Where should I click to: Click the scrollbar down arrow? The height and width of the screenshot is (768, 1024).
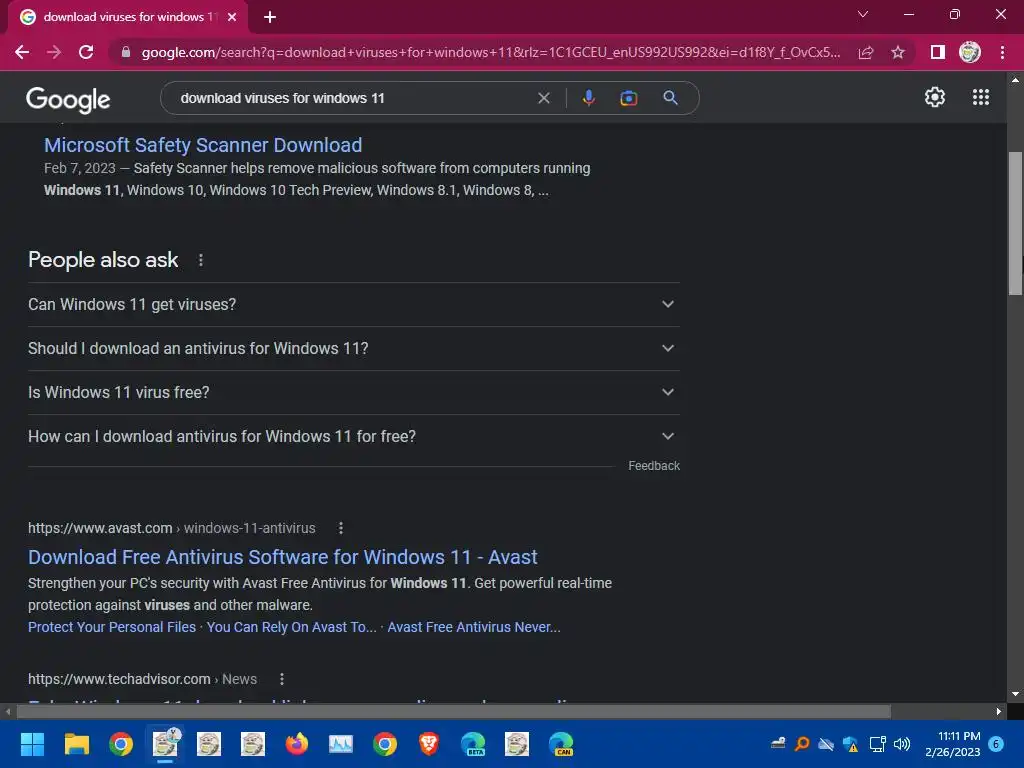pyautogui.click(x=1015, y=694)
